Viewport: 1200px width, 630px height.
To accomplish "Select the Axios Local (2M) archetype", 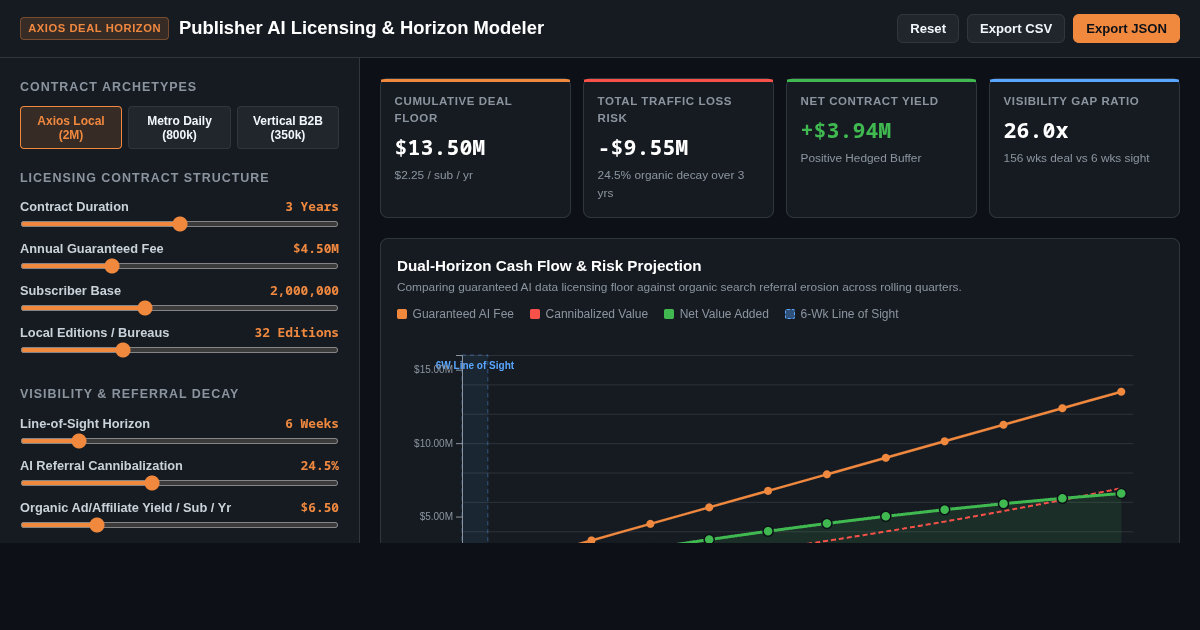I will (x=71, y=128).
